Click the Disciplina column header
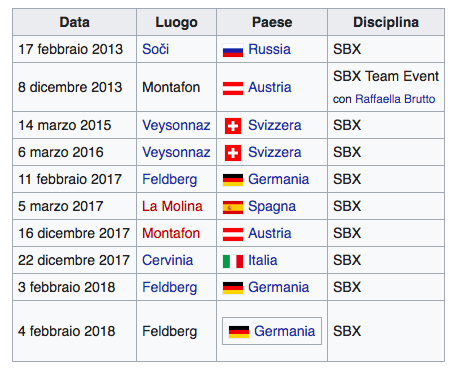456x376 pixels. pos(386,22)
